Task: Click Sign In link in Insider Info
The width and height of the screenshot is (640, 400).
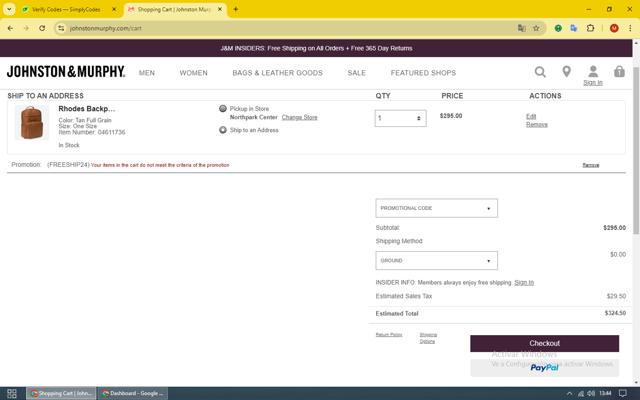Action: (x=524, y=282)
